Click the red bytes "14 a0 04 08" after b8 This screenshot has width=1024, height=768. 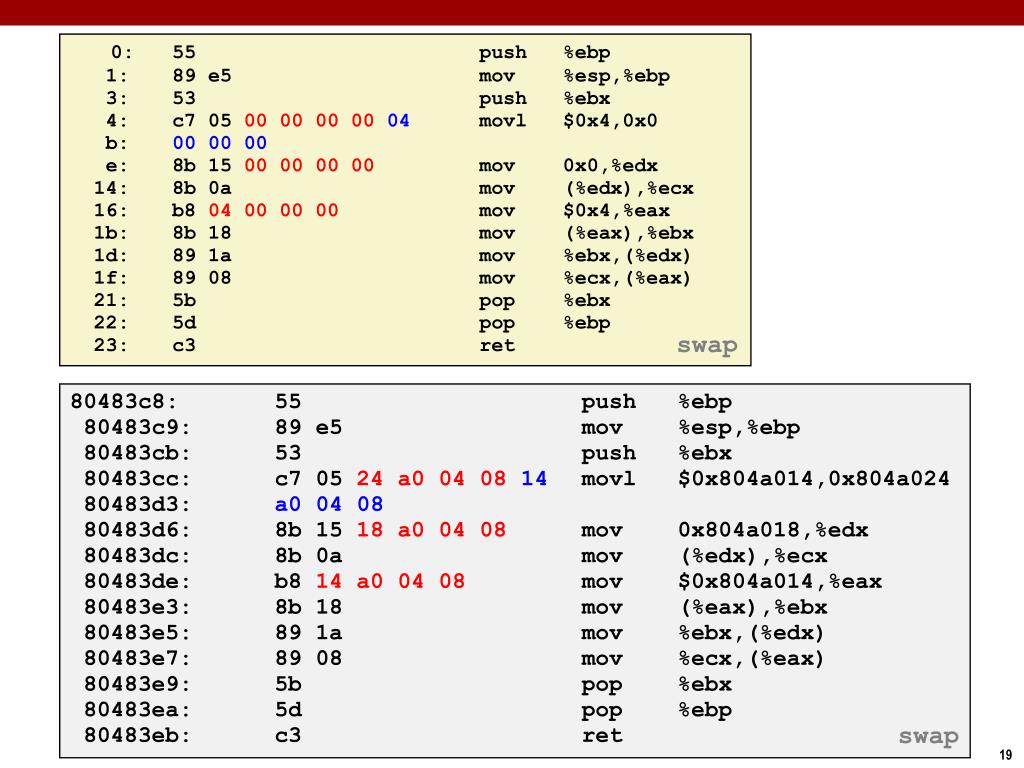click(390, 581)
